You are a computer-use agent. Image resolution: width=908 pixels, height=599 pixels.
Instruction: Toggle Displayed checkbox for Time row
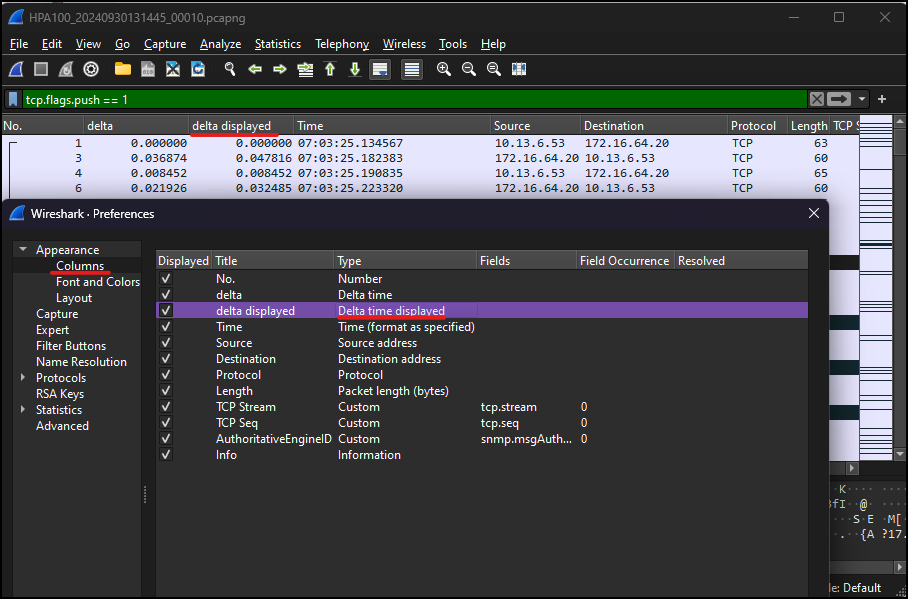click(166, 326)
